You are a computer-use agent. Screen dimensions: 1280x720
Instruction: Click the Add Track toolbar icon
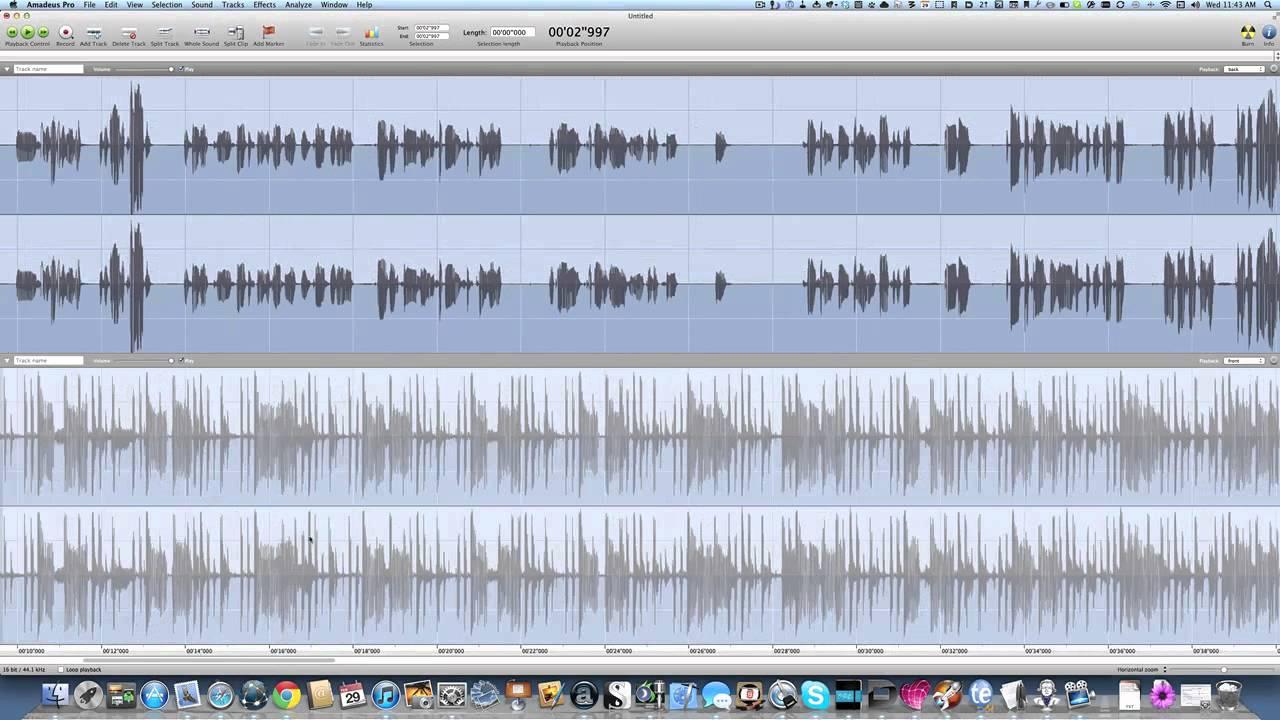click(93, 33)
